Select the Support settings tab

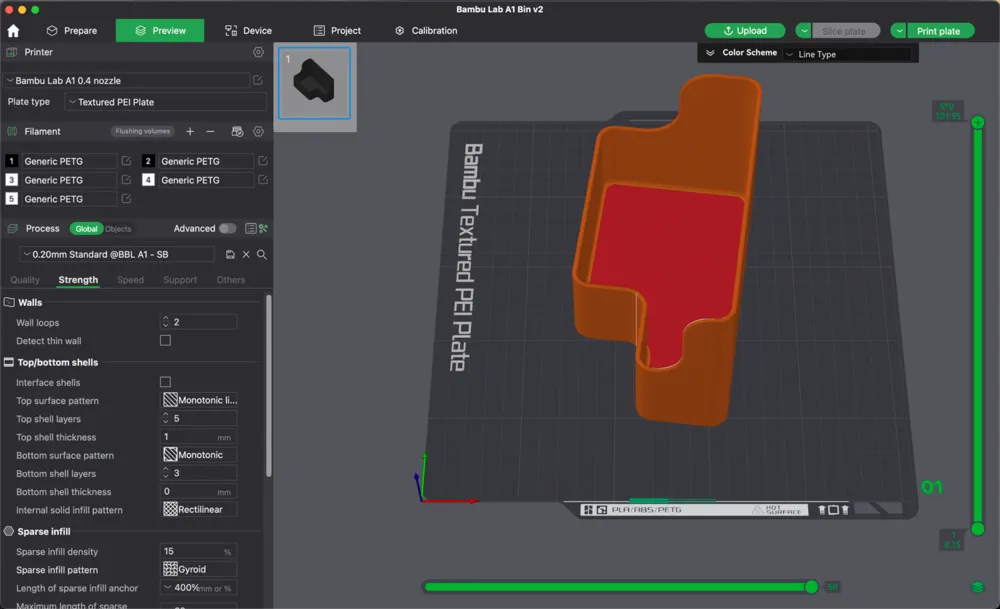(180, 280)
